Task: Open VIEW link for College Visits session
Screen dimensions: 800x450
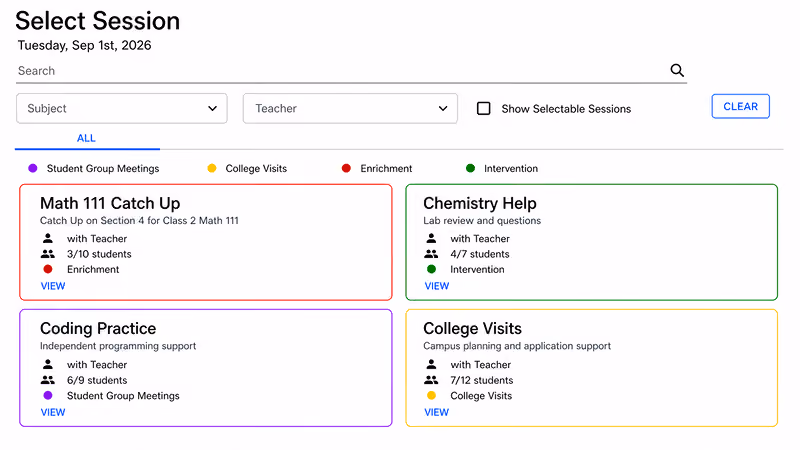Action: coord(437,412)
